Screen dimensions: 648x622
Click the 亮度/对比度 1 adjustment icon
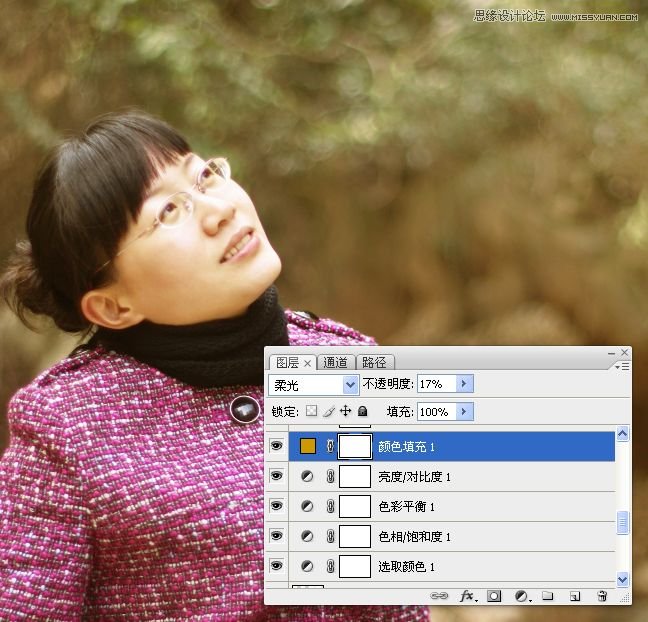click(x=307, y=477)
